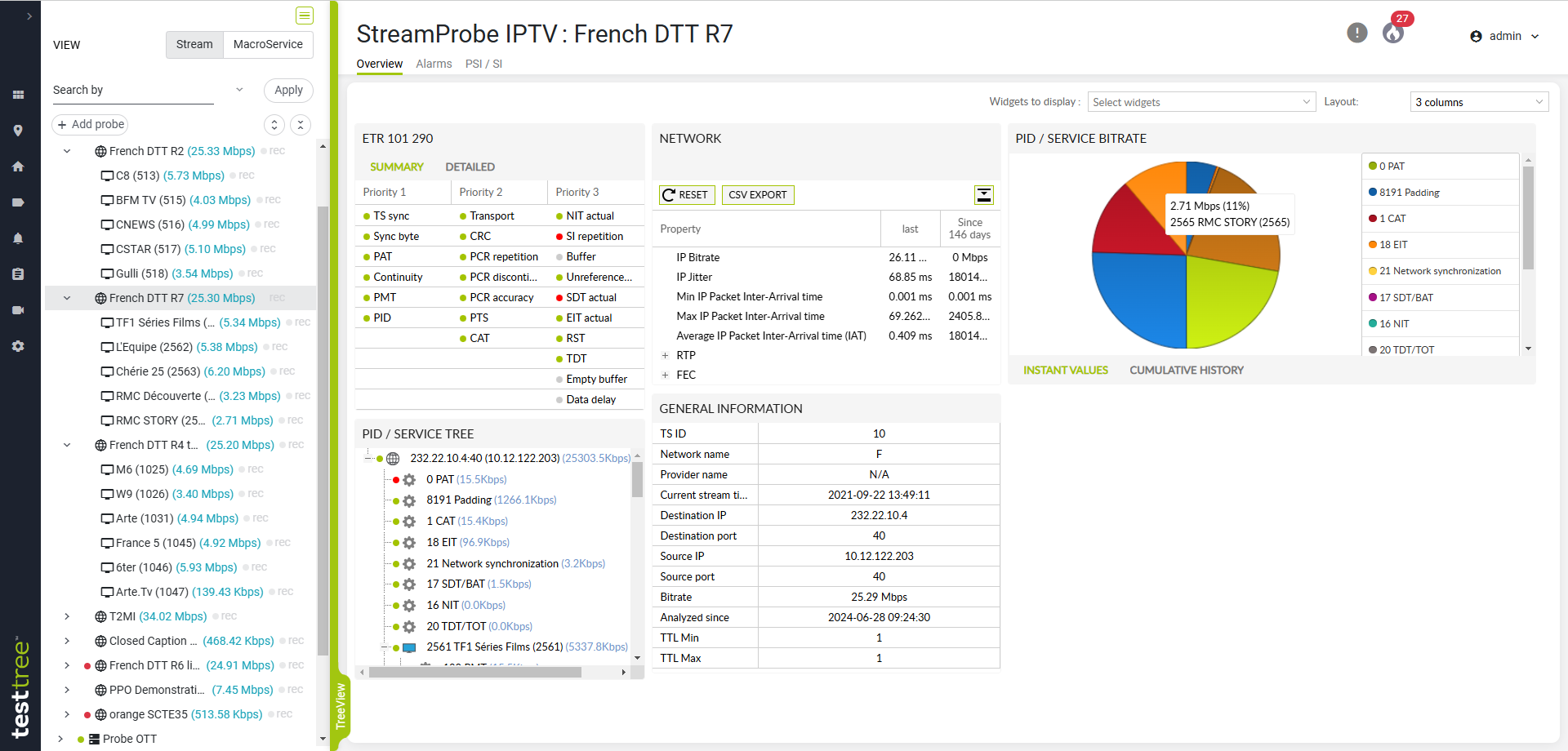1568x751 pixels.
Task: Open the CUMULATIVE HISTORY tab
Action: [1187, 370]
